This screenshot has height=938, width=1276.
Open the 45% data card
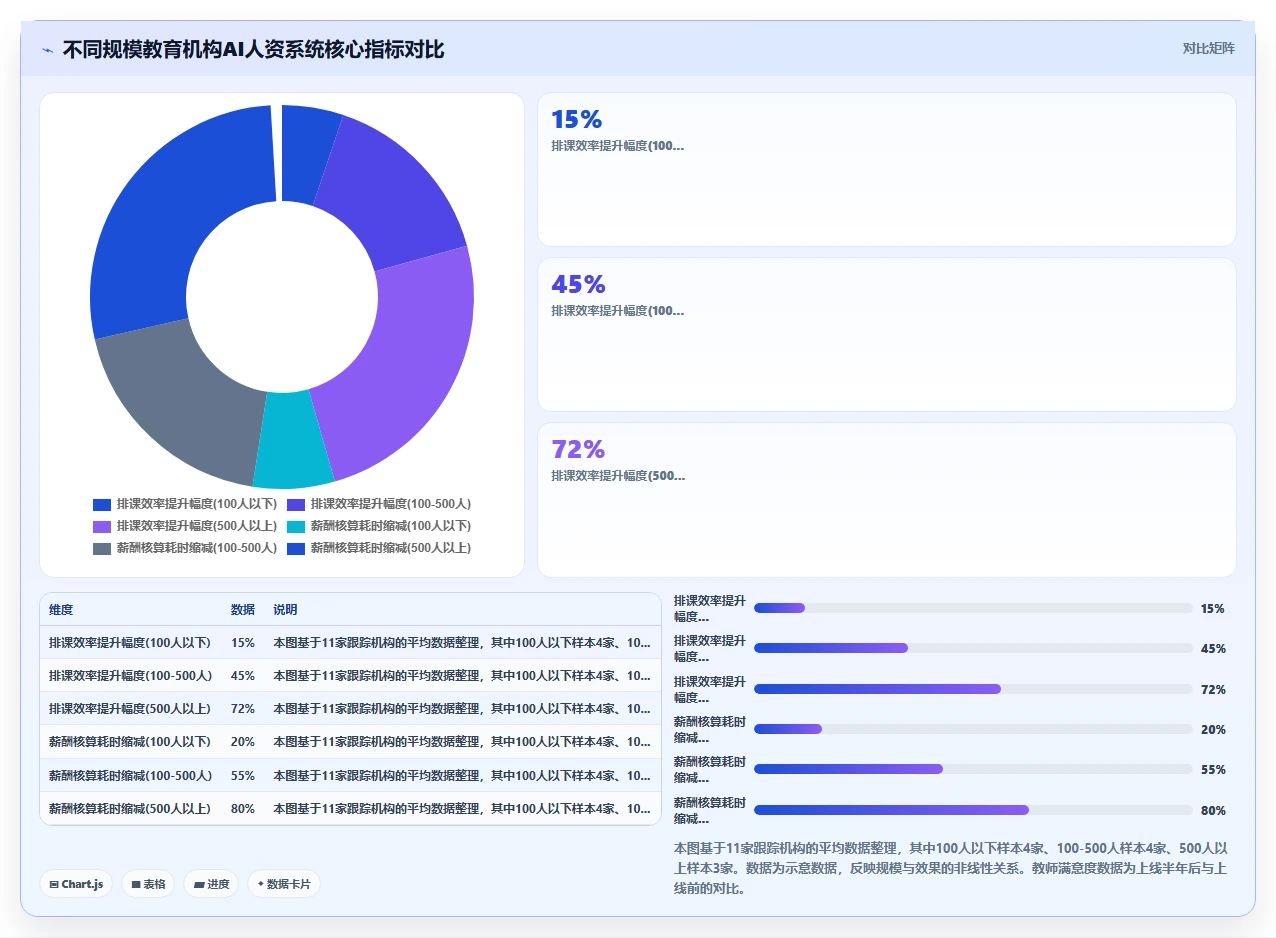tap(887, 334)
